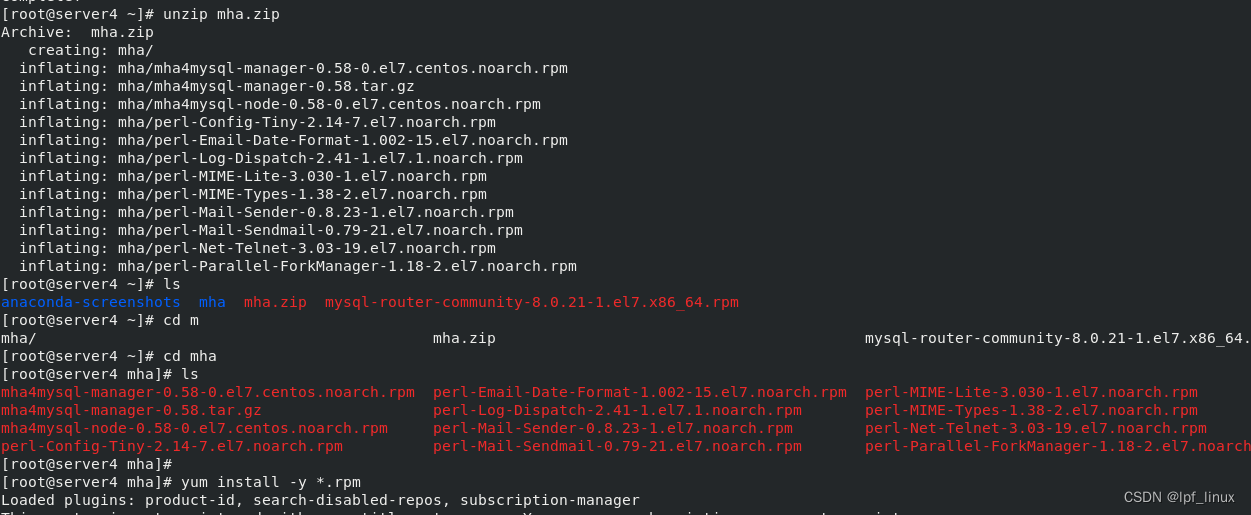Screen dimensions: 1251x515
Task: Select red mha4mysql-node rpm in ls listing
Action: click(194, 428)
